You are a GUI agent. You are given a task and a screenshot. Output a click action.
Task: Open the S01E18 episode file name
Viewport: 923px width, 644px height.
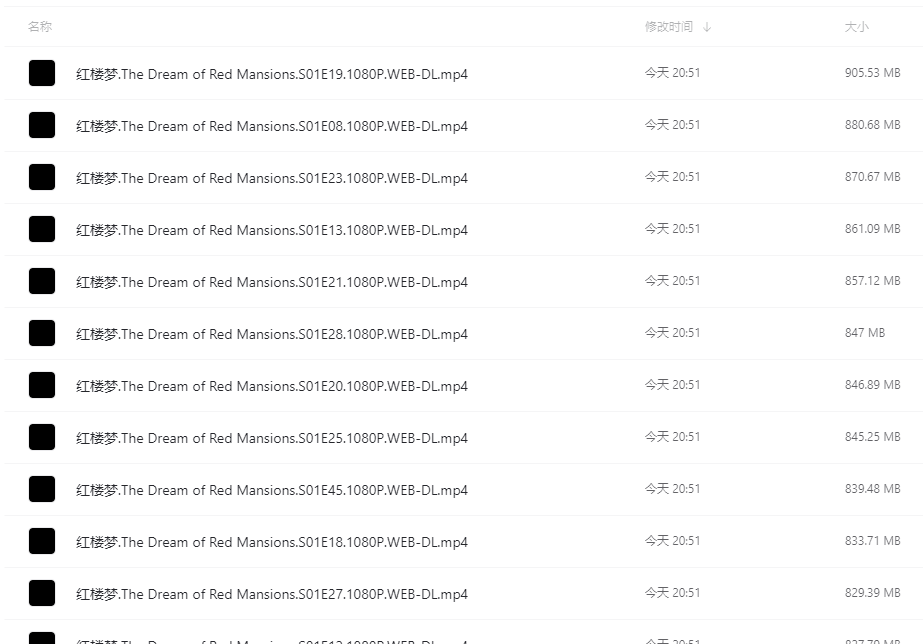272,542
